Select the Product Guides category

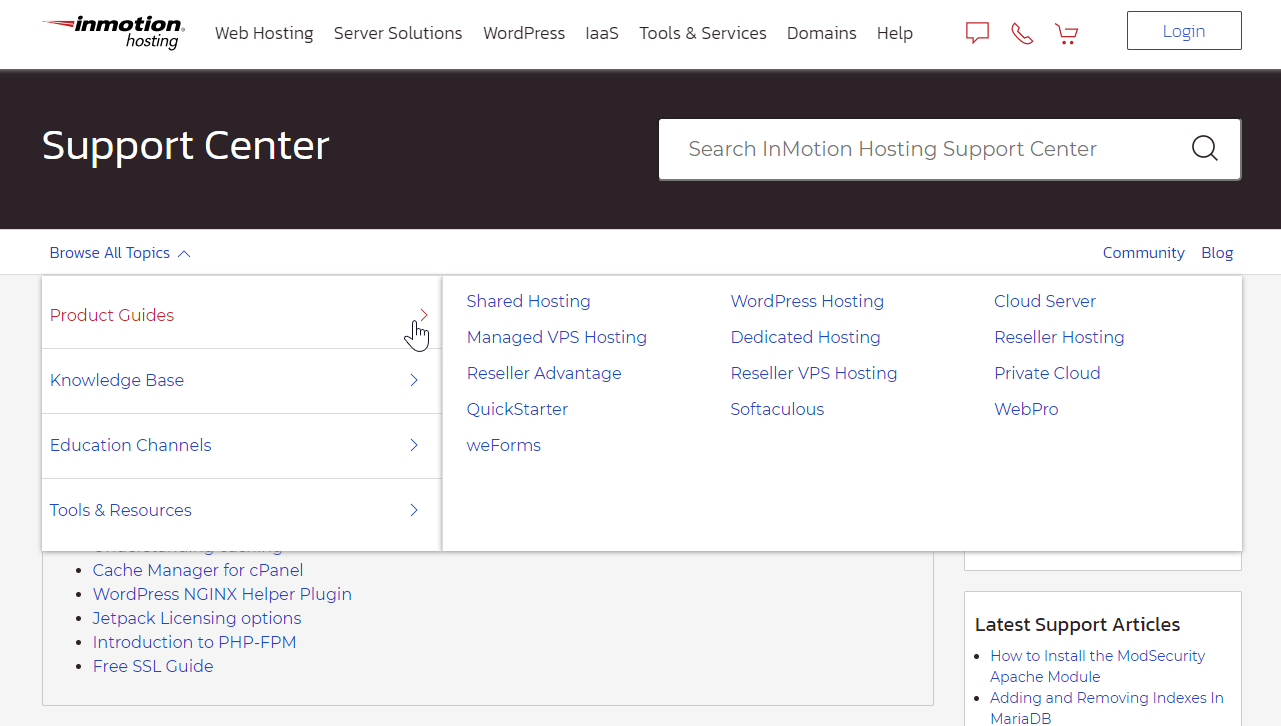111,315
